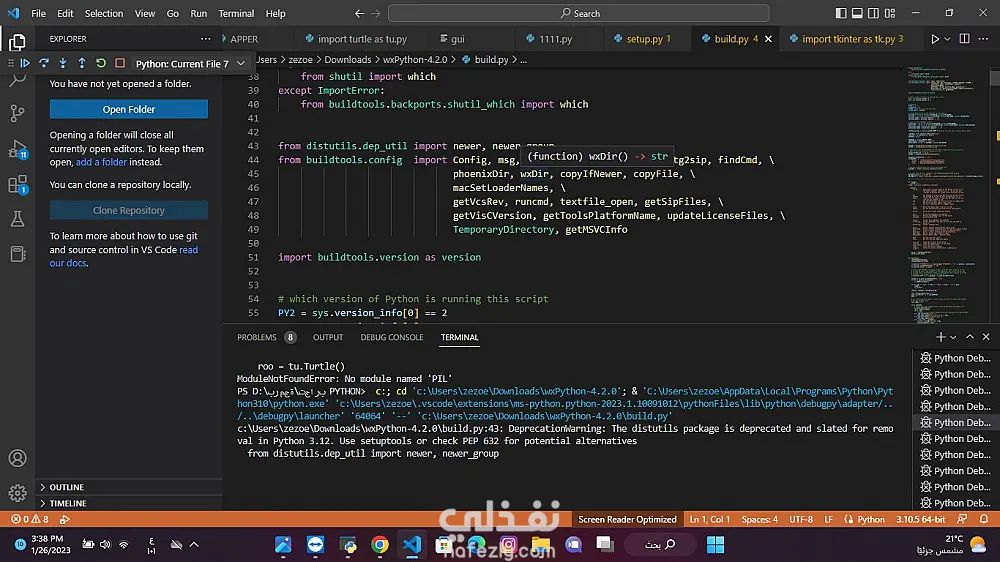This screenshot has width=1000, height=562.
Task: Click the add a folder link
Action: [x=101, y=162]
